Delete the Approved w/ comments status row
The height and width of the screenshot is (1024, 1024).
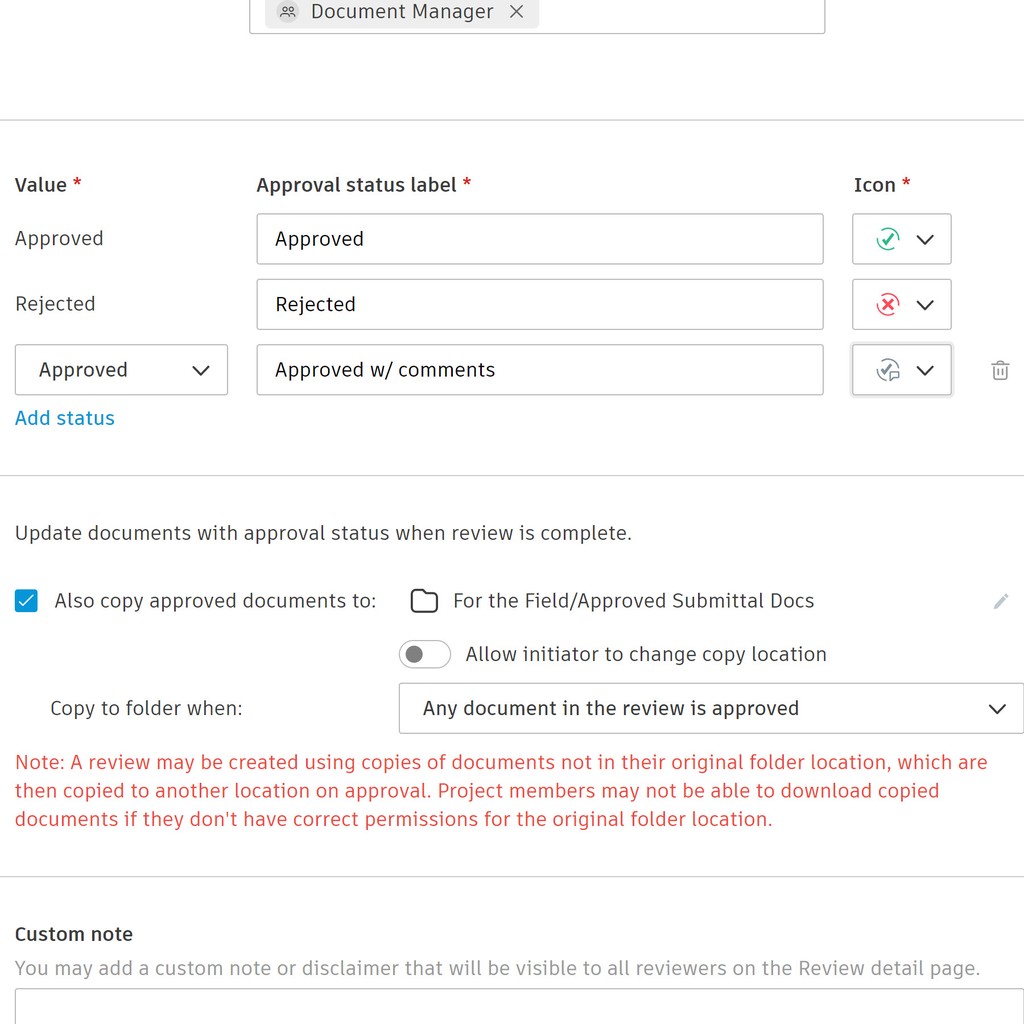pyautogui.click(x=1000, y=370)
